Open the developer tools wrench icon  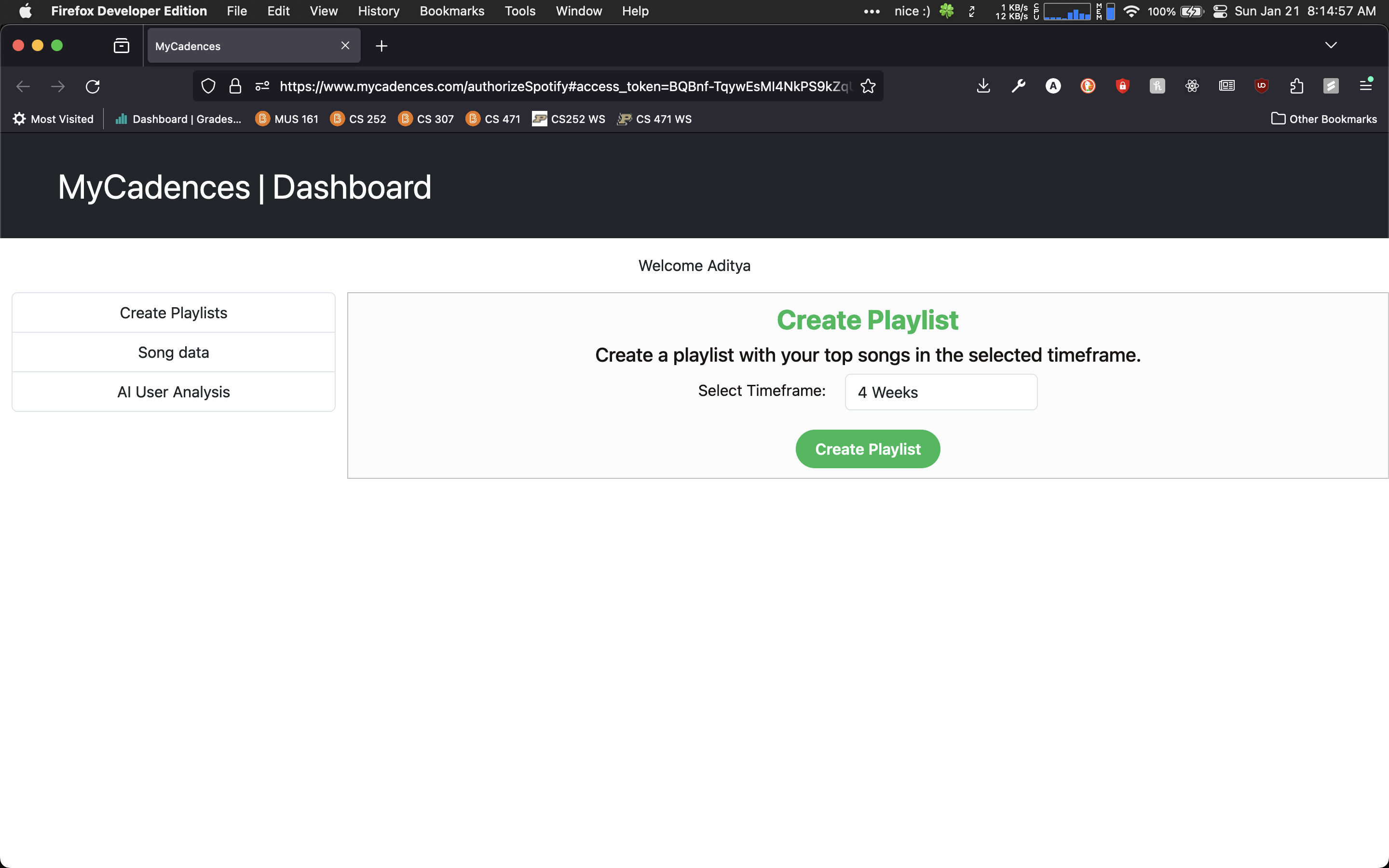1018,86
